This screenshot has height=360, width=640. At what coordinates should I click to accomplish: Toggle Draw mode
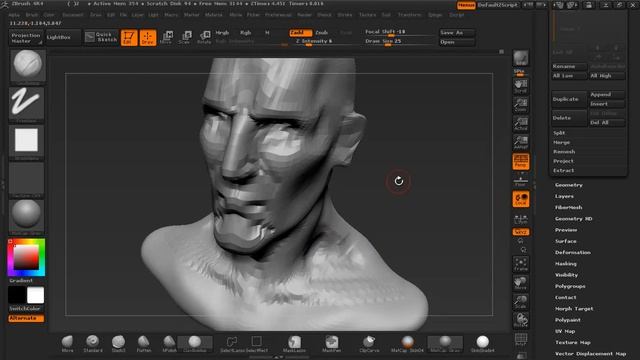pos(148,38)
